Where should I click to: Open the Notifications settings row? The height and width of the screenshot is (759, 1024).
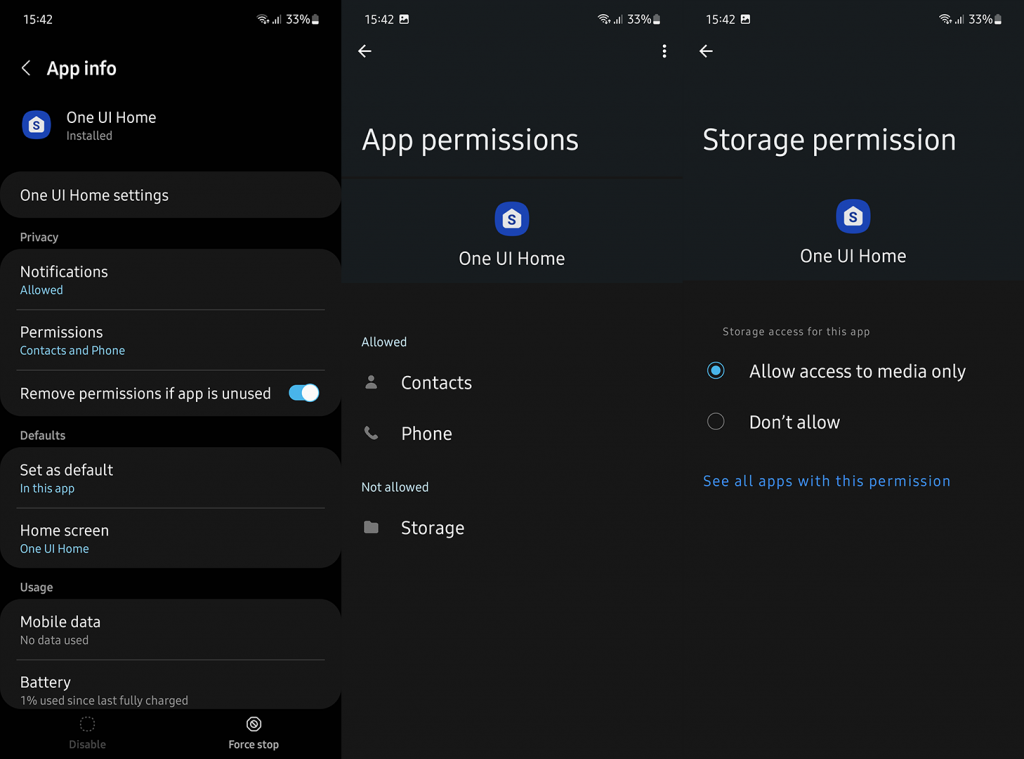click(x=170, y=280)
